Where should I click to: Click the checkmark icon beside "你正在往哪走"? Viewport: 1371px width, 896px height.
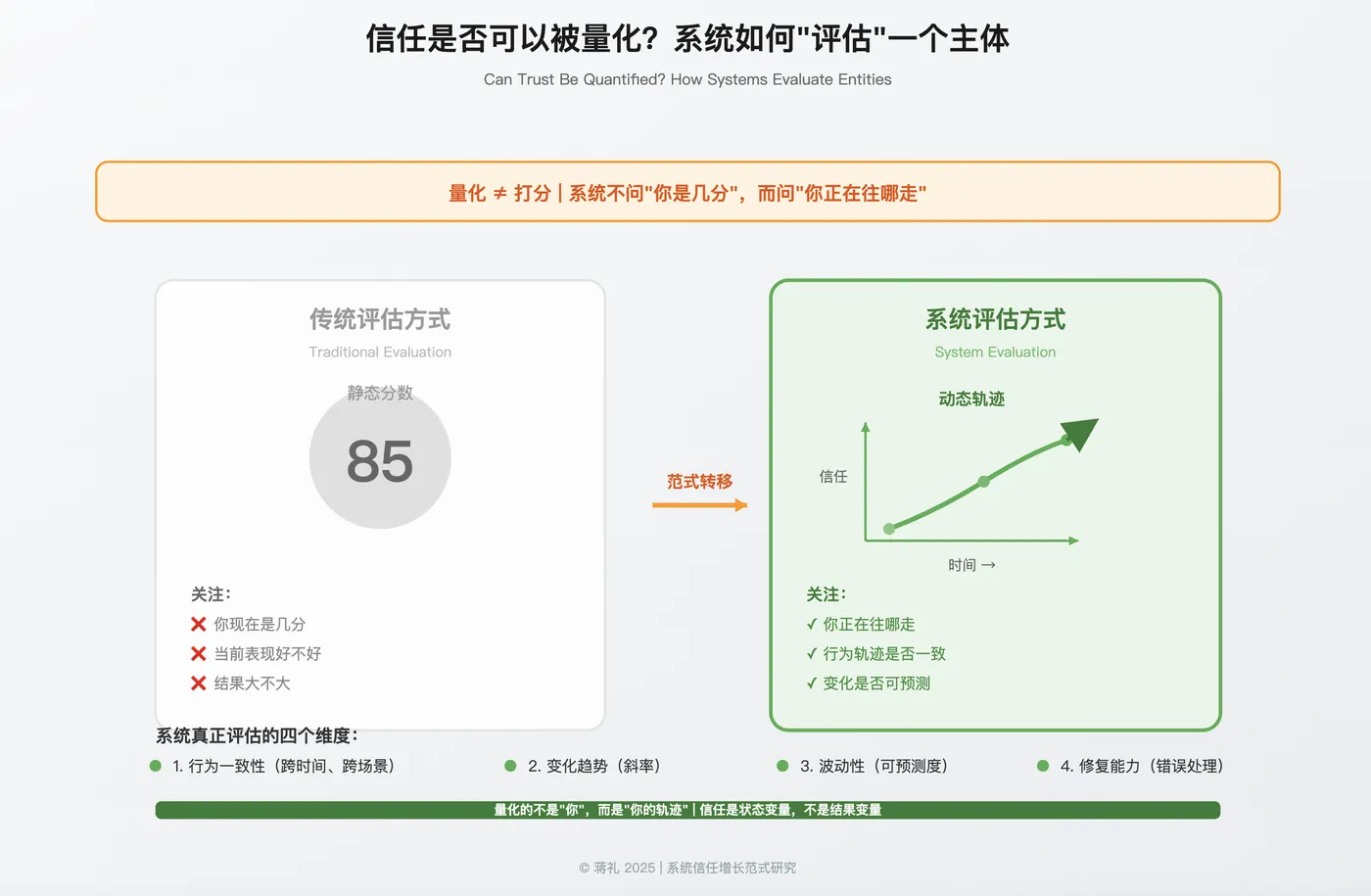pyautogui.click(x=813, y=624)
